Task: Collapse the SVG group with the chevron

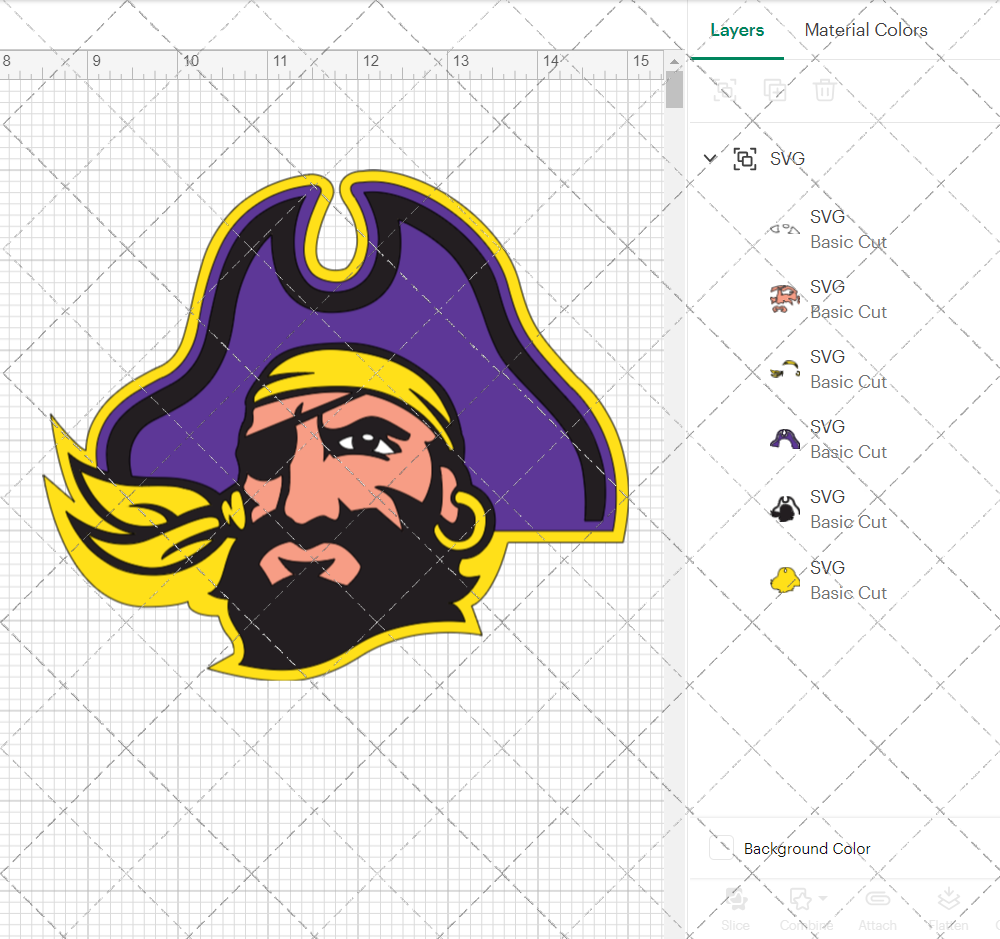Action: tap(710, 158)
